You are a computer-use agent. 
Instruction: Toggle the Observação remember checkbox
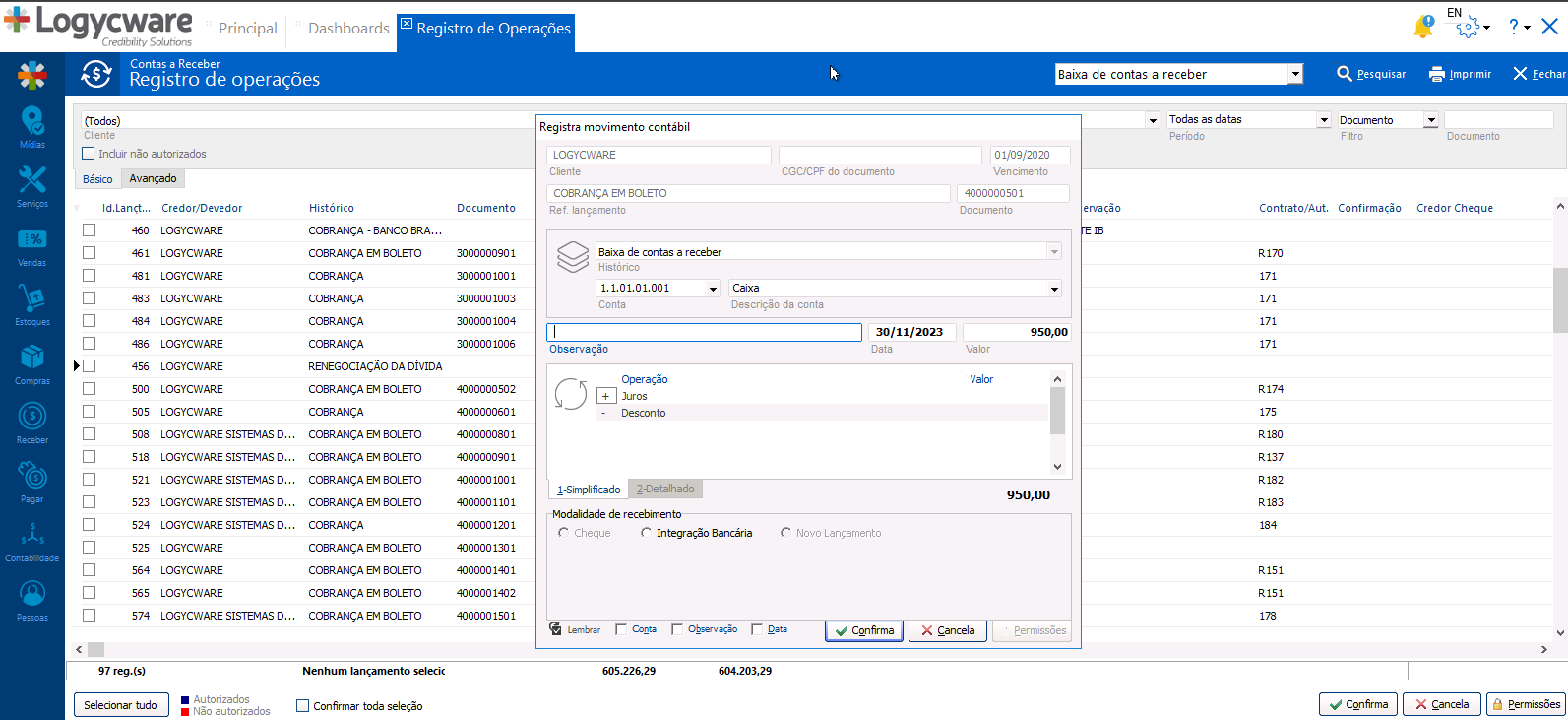(677, 629)
